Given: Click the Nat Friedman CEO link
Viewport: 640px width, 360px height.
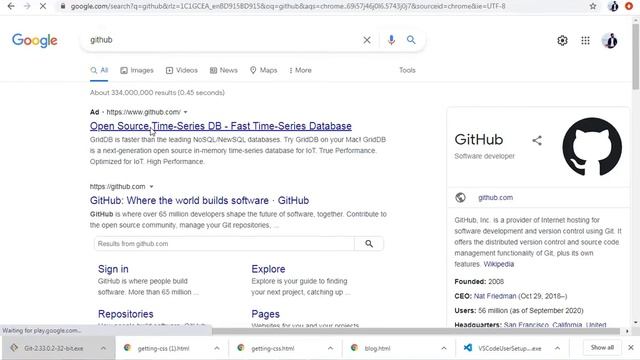Looking at the screenshot, I should [495, 296].
